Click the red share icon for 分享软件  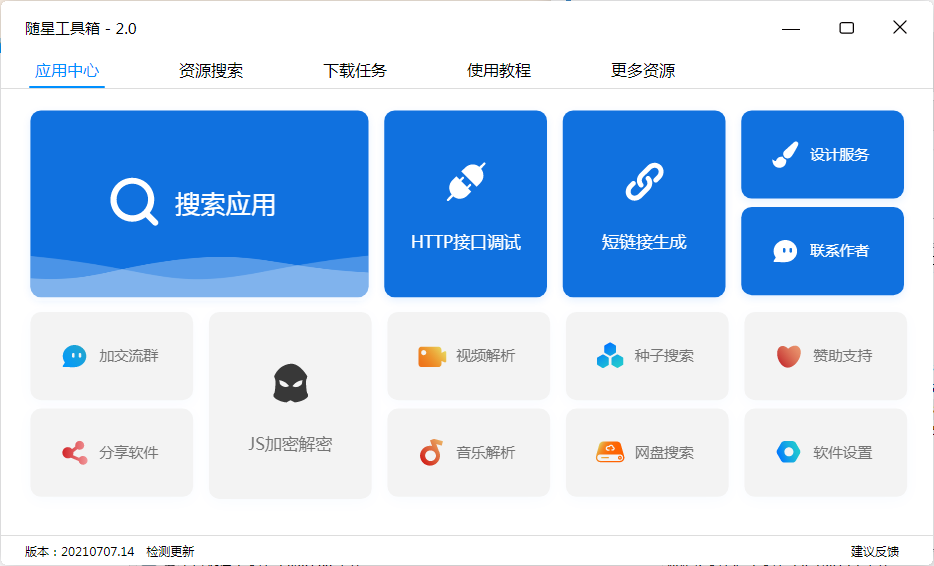pyautogui.click(x=74, y=453)
